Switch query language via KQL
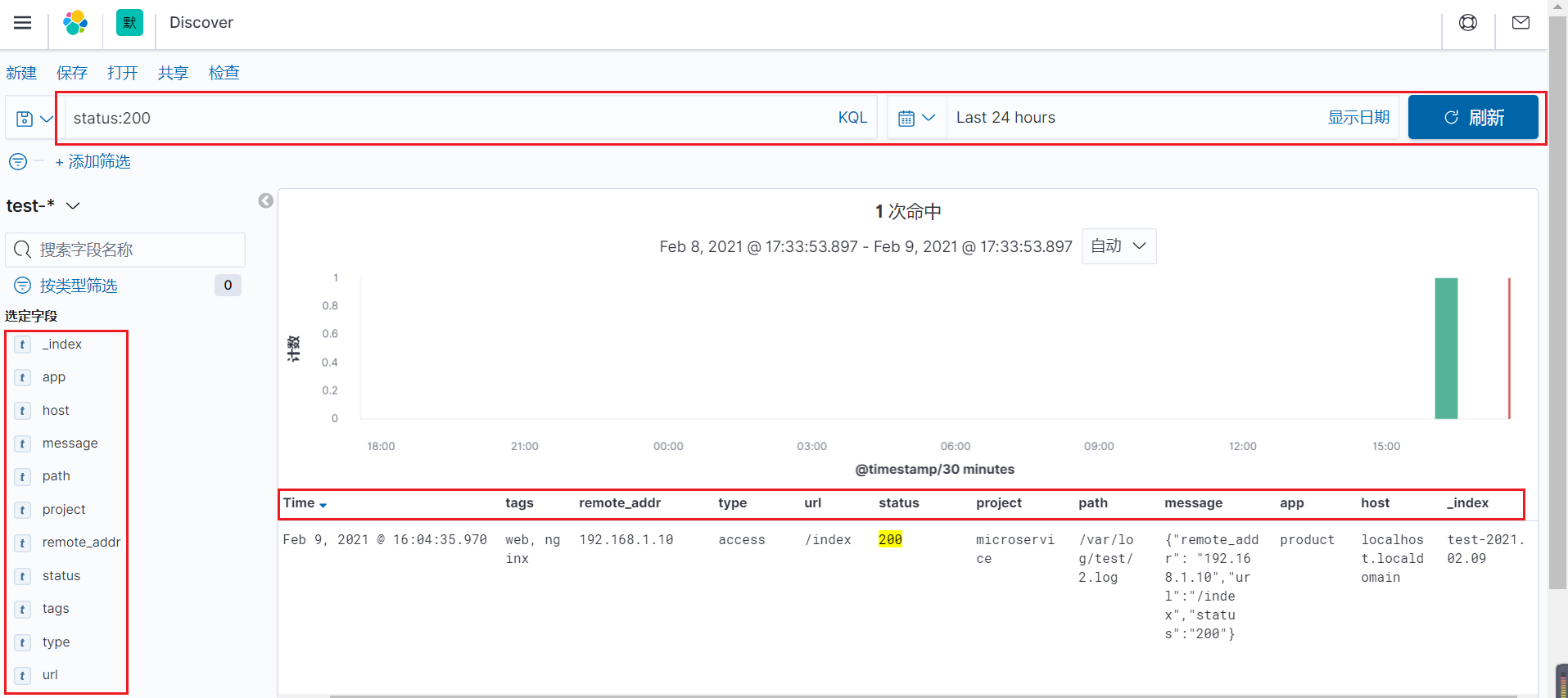This screenshot has width=1568, height=698. 852,118
